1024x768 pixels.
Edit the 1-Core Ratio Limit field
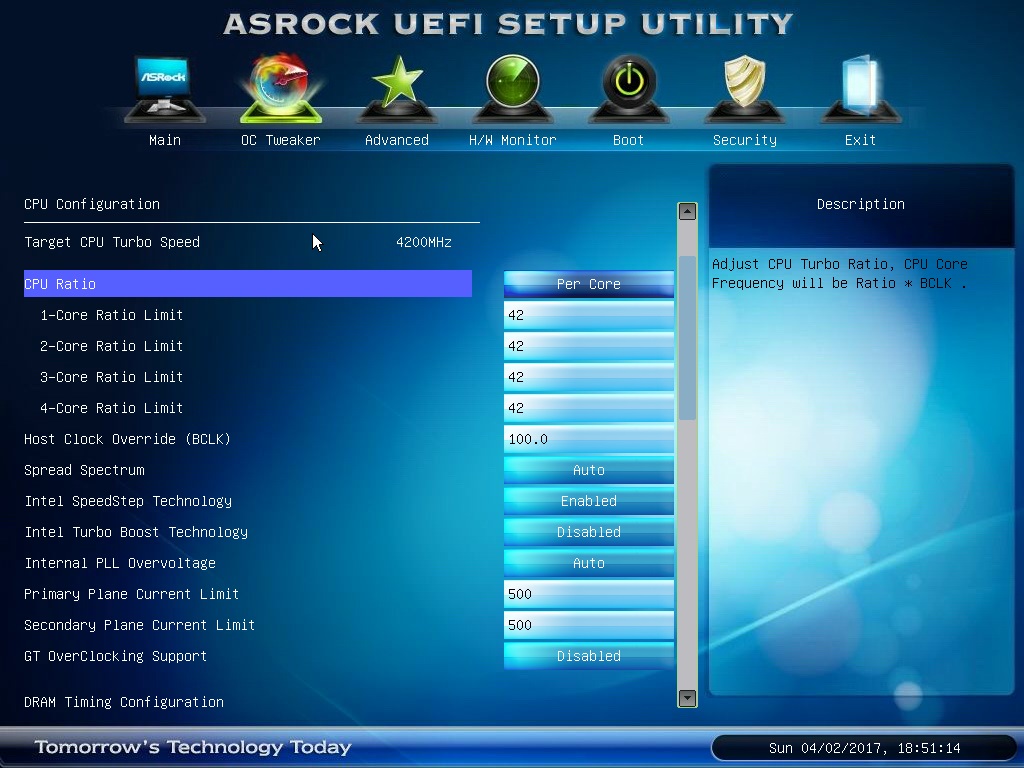pyautogui.click(x=588, y=315)
